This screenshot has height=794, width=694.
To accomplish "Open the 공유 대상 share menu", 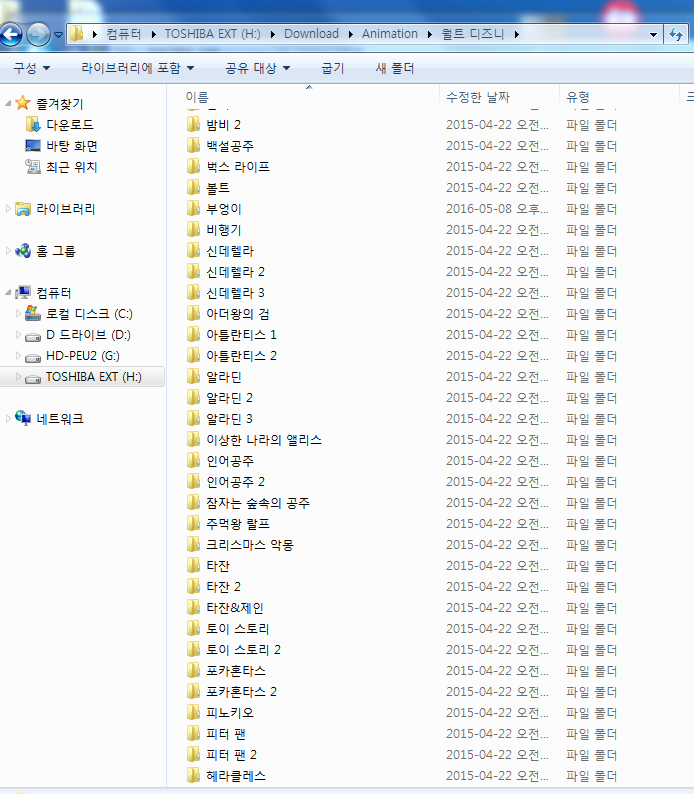I will pos(257,69).
